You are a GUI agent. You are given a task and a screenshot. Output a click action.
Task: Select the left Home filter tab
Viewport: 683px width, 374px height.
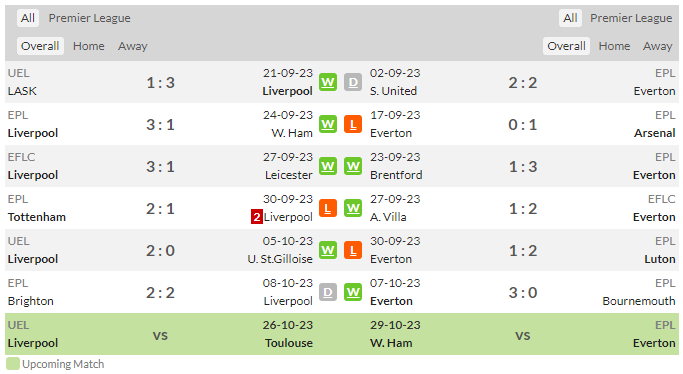tap(89, 46)
